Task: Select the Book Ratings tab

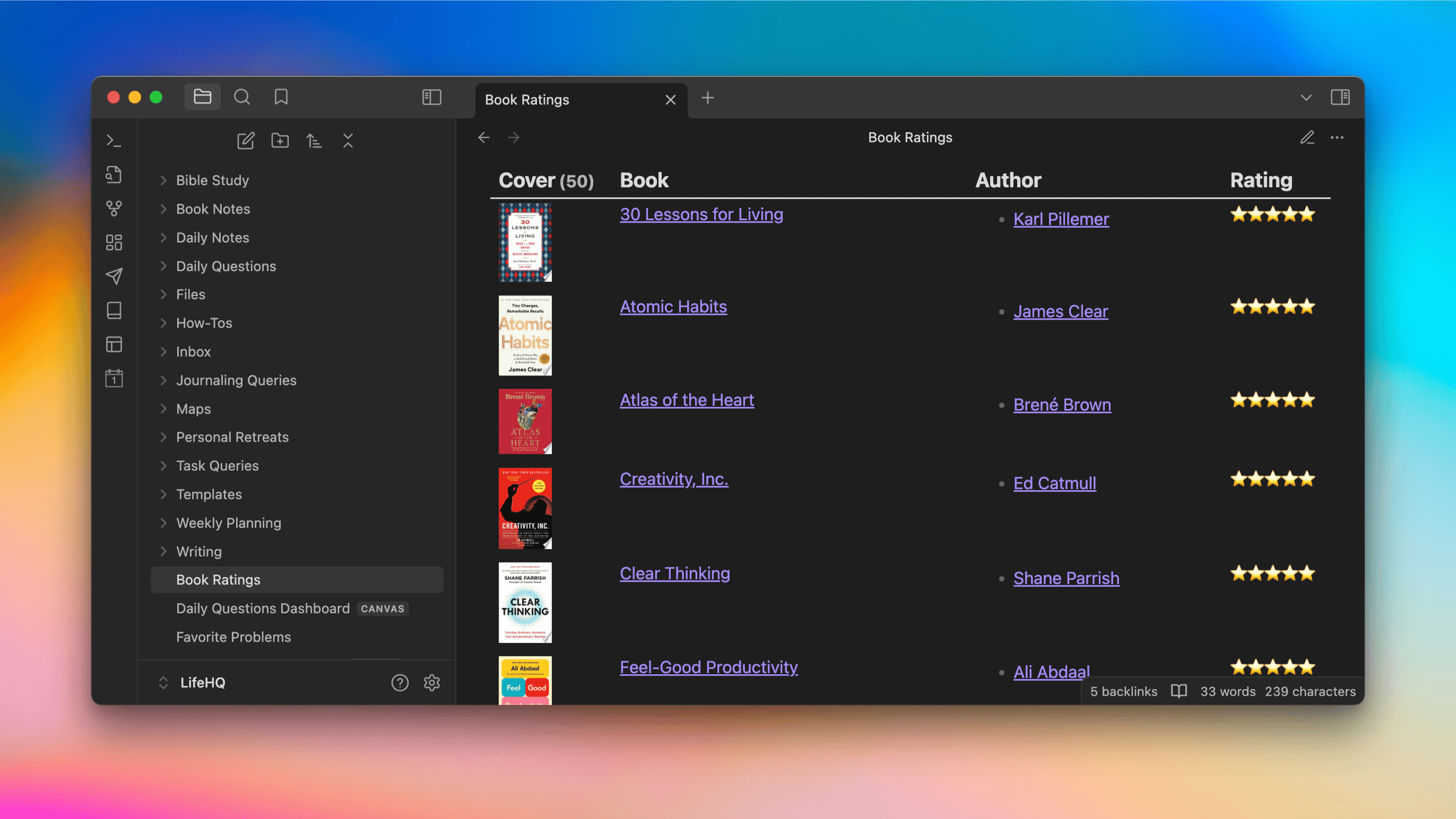Action: [581, 100]
